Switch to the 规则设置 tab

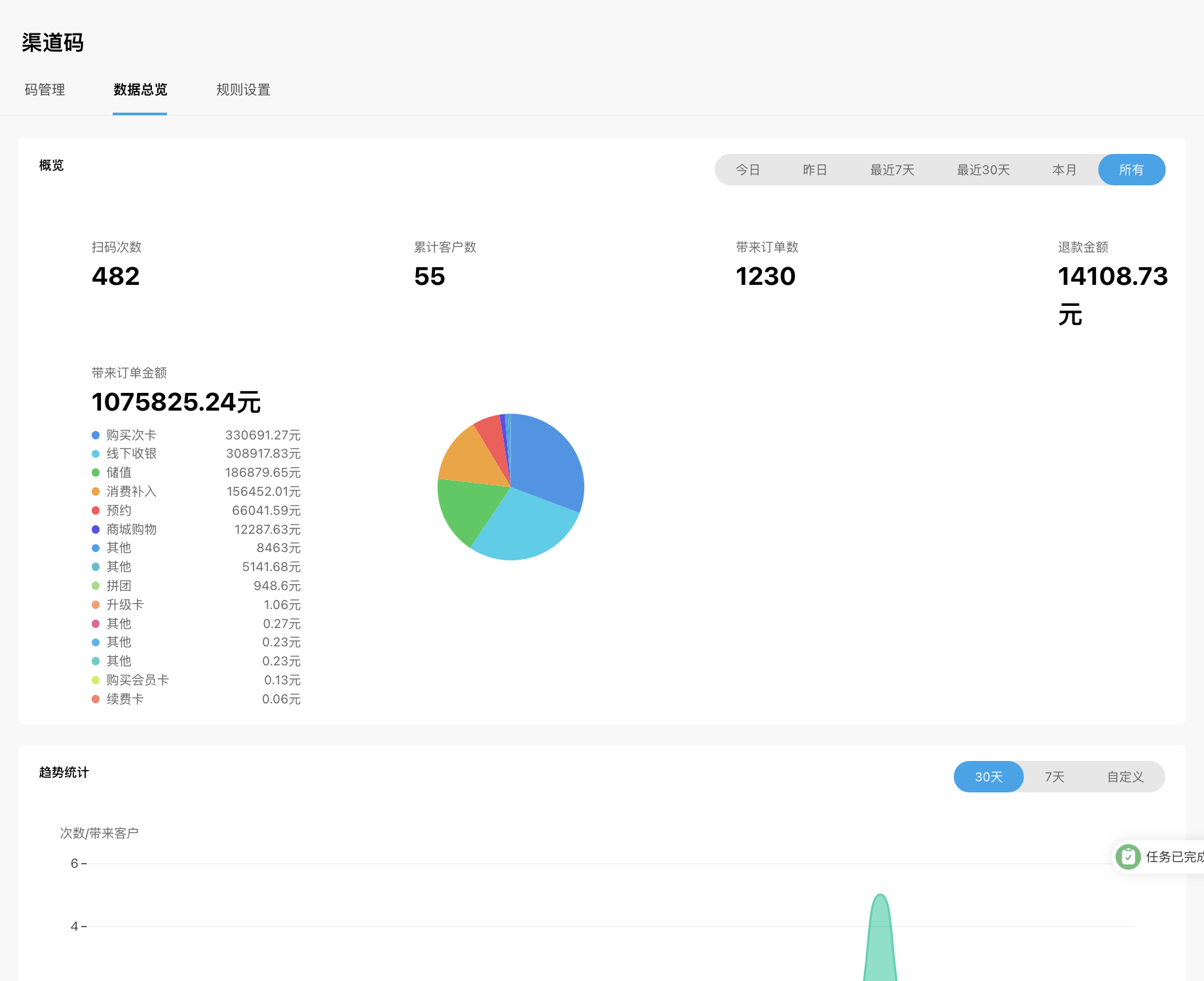(243, 90)
